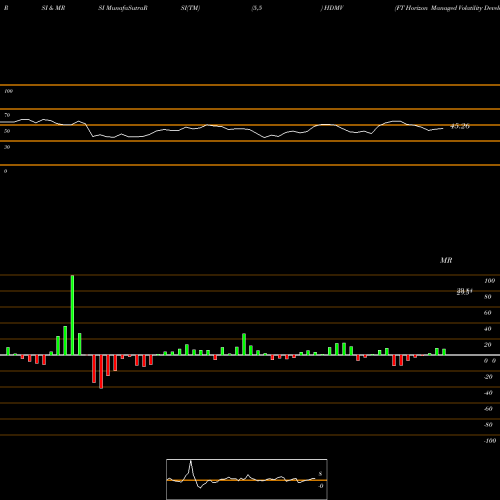This screenshot has width=500, height=500.
Task: Click the MR panel label
Action: (x=446, y=260)
